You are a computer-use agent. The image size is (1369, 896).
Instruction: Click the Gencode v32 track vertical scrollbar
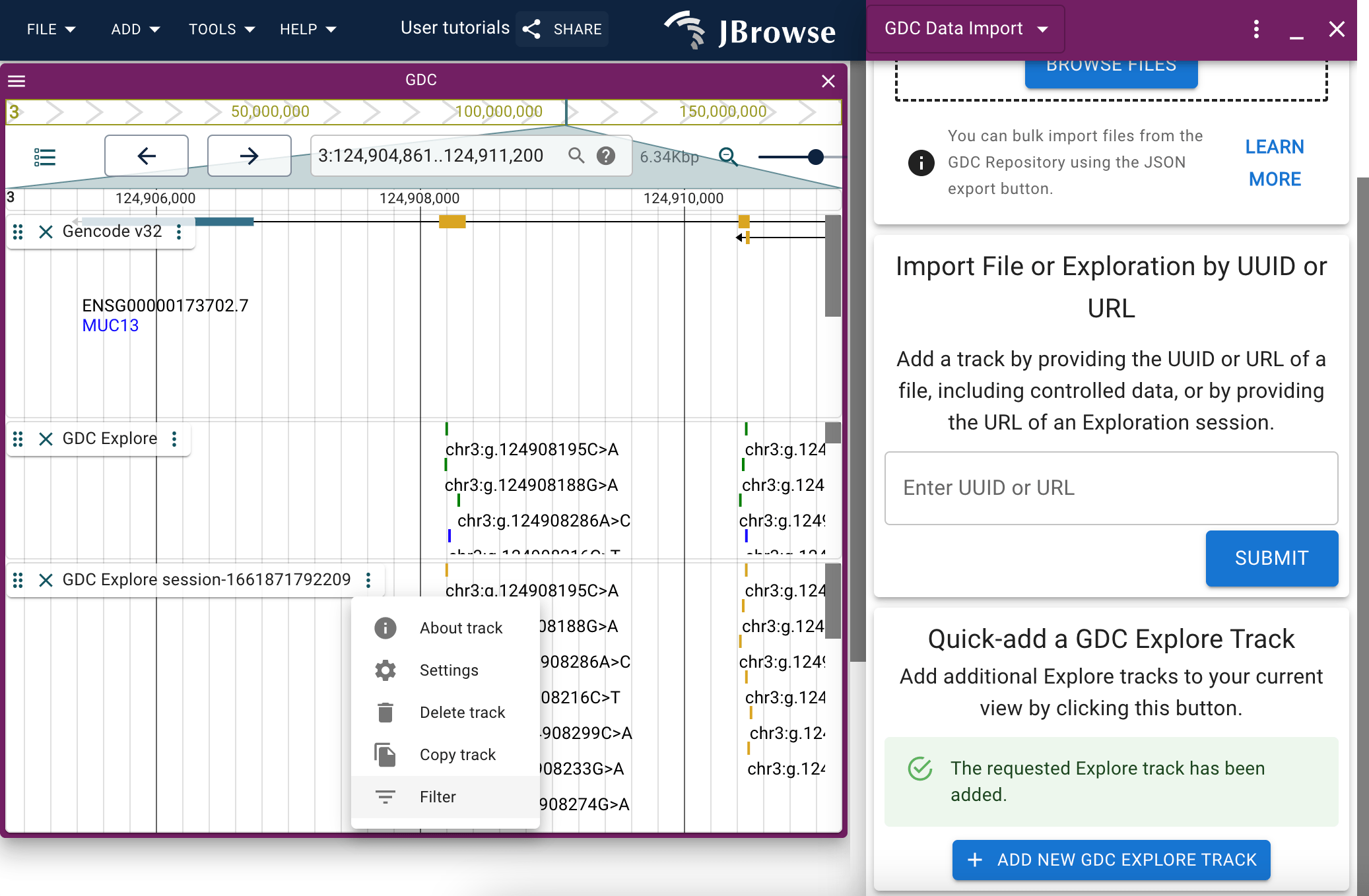tap(833, 266)
